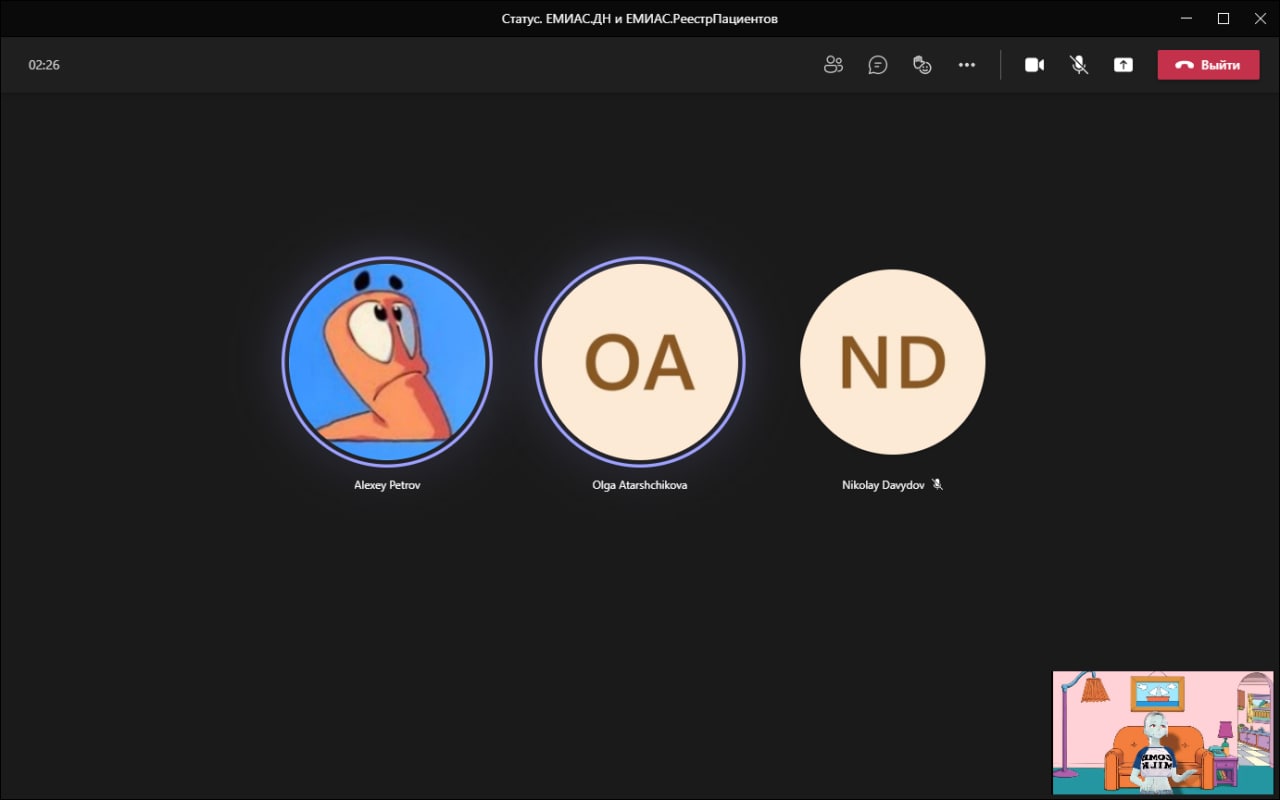Click the 02:26 call duration timer
Screen dimensions: 1280x800
coord(44,65)
